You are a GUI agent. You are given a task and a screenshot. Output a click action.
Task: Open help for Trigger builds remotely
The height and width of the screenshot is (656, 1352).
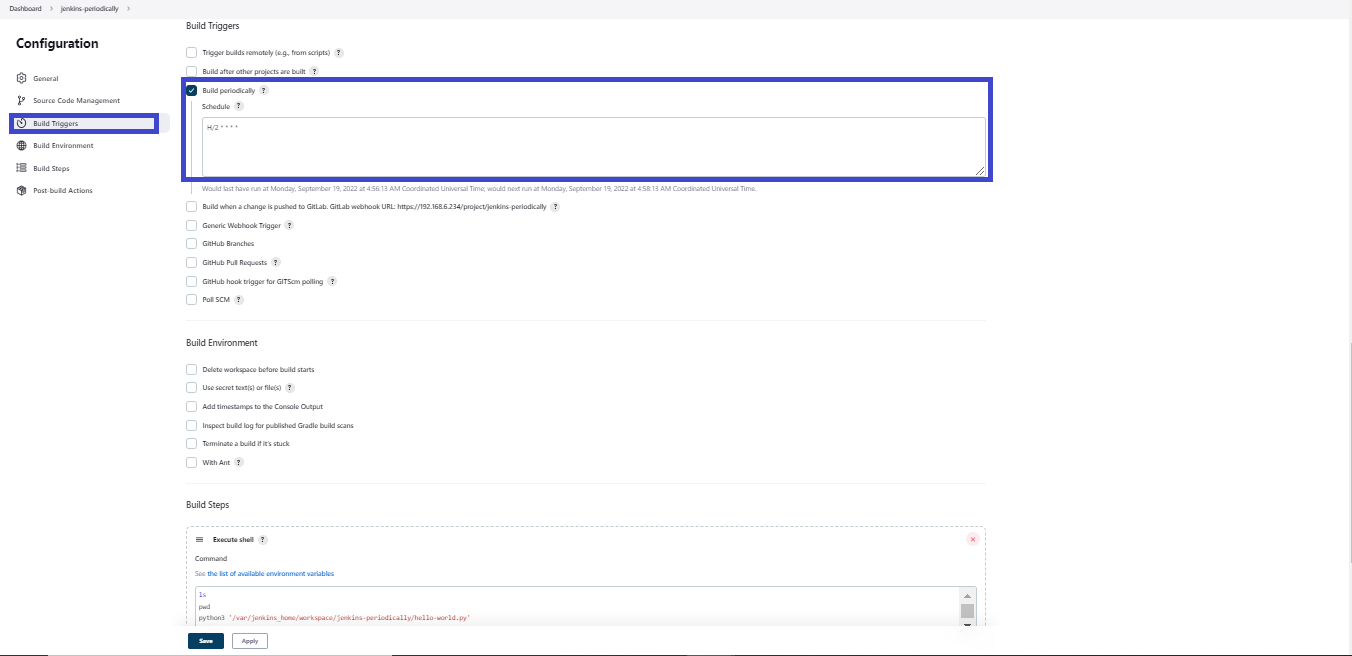[339, 52]
